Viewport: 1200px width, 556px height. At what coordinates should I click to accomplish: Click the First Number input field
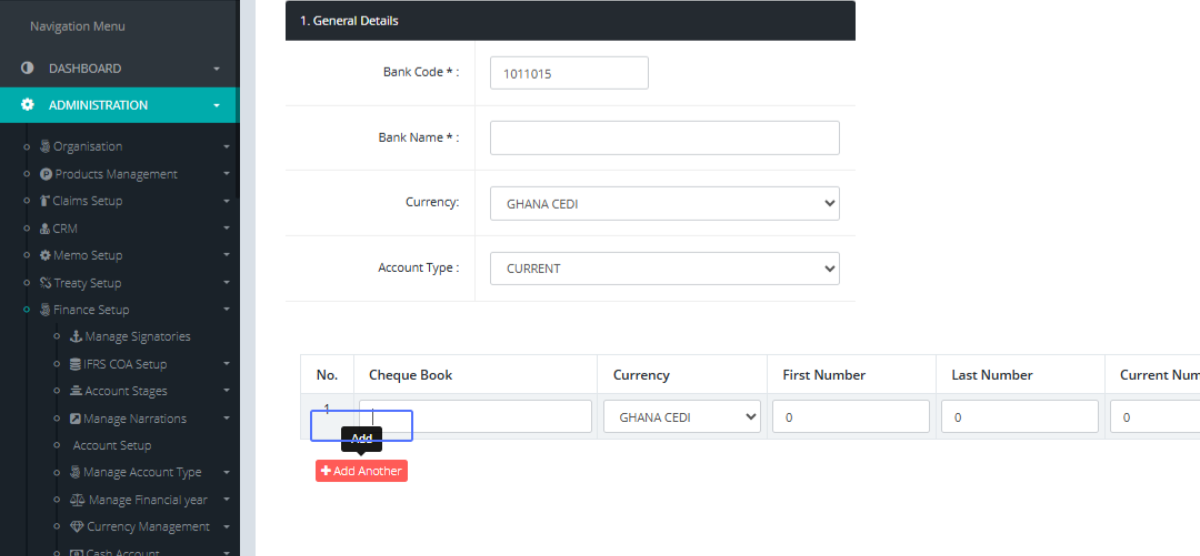850,417
